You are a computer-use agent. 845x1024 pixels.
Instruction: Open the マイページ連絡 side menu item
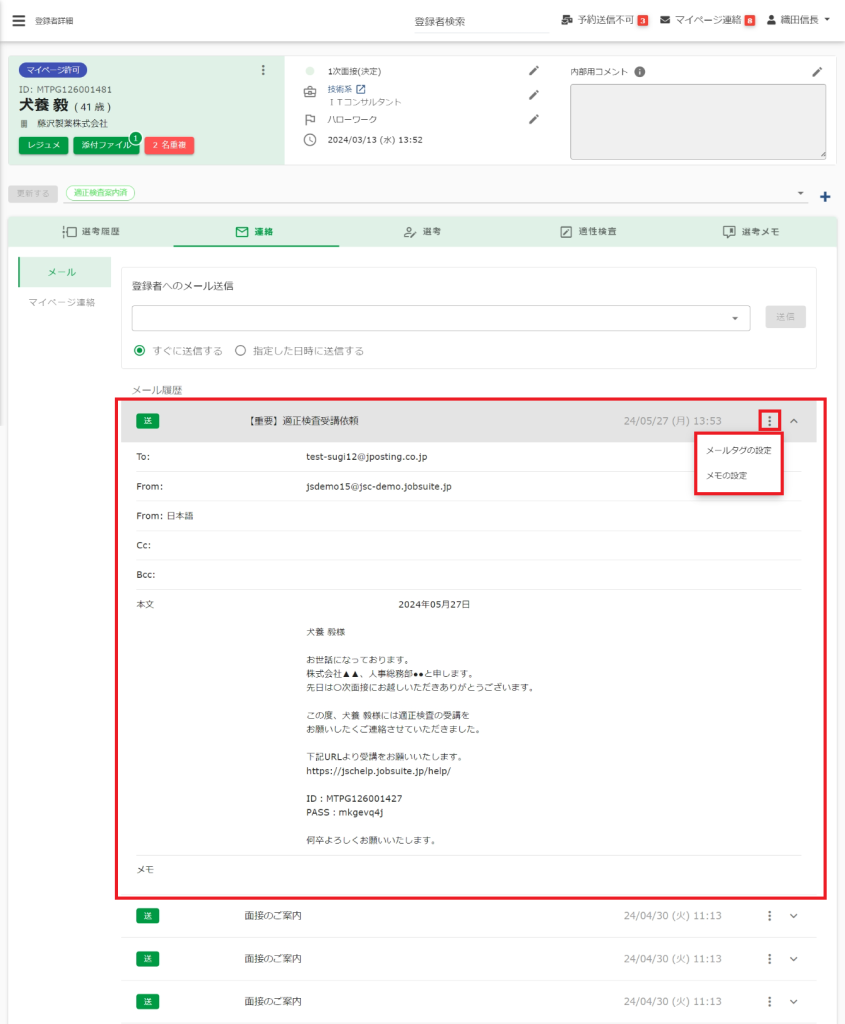[x=62, y=302]
